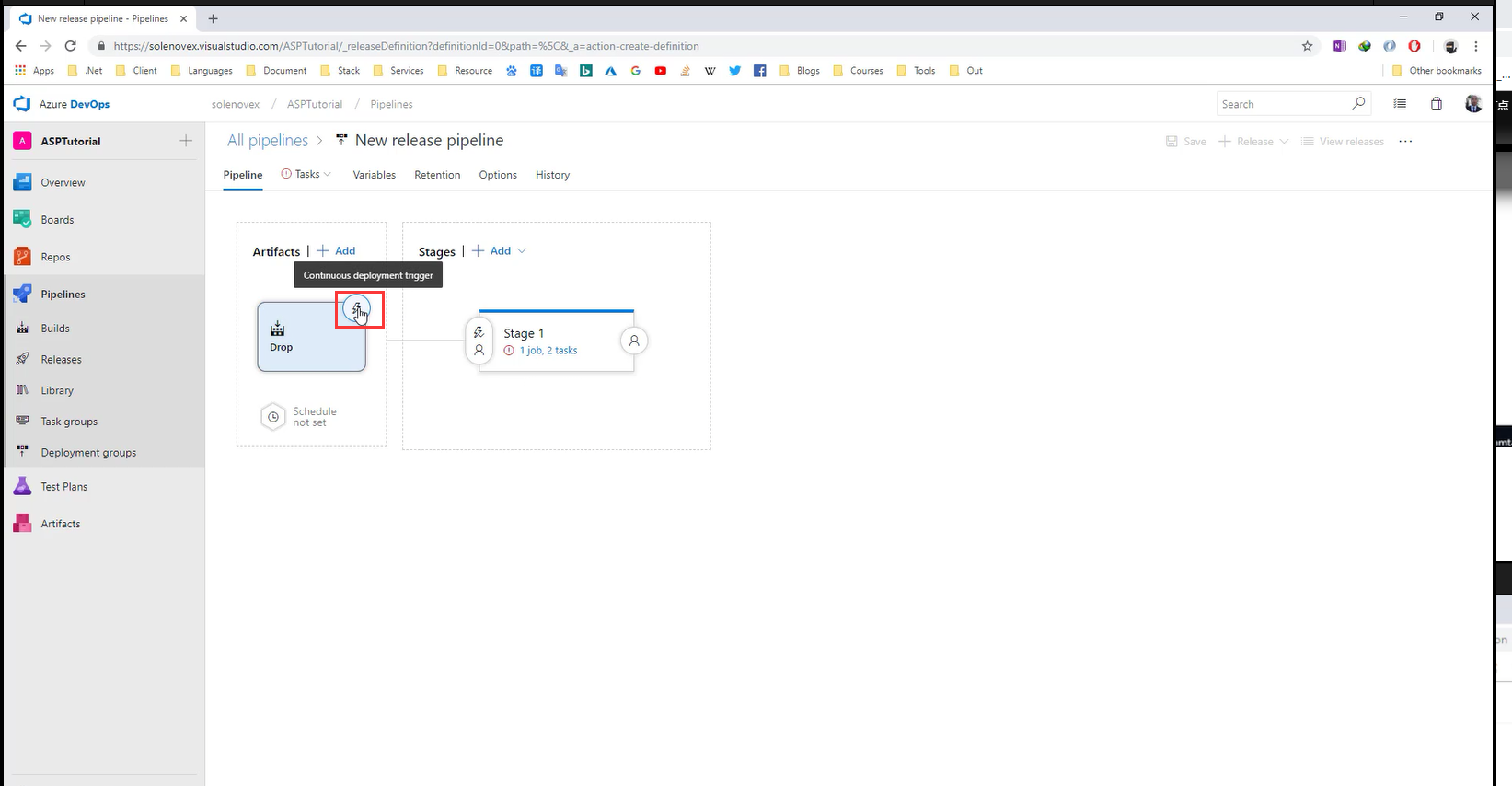This screenshot has width=1512, height=786.
Task: Click the marketplace shopping bag icon
Action: point(1436,104)
